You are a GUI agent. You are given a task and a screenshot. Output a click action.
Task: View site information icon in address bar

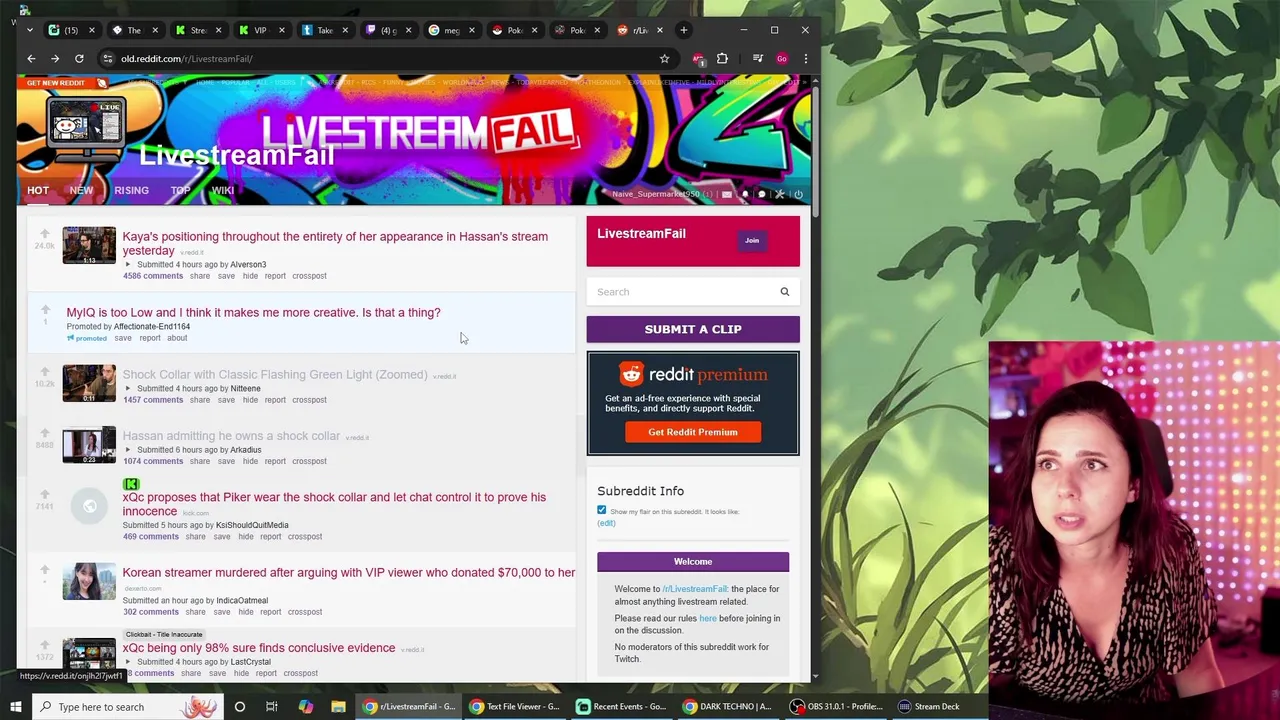108,58
